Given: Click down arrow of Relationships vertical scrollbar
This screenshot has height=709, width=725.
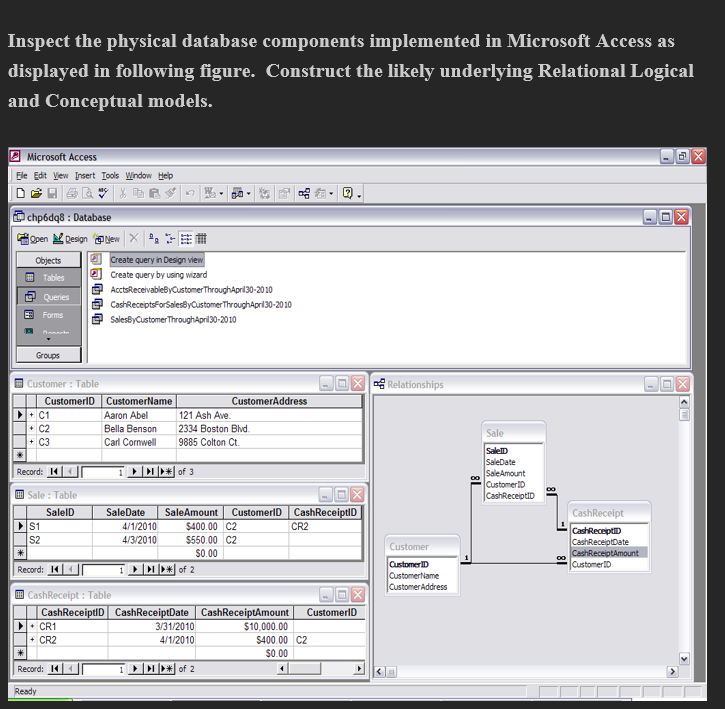Looking at the screenshot, I should click(x=684, y=658).
